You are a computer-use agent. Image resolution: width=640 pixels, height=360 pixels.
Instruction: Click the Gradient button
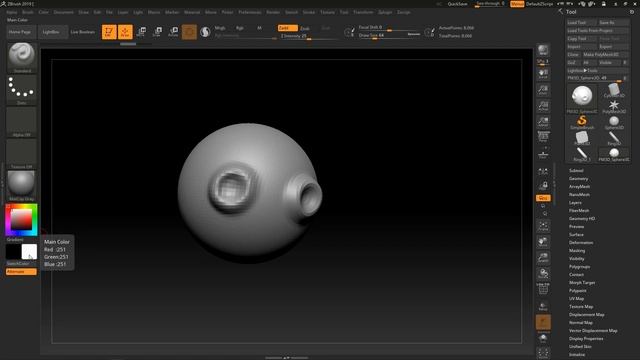click(15, 240)
